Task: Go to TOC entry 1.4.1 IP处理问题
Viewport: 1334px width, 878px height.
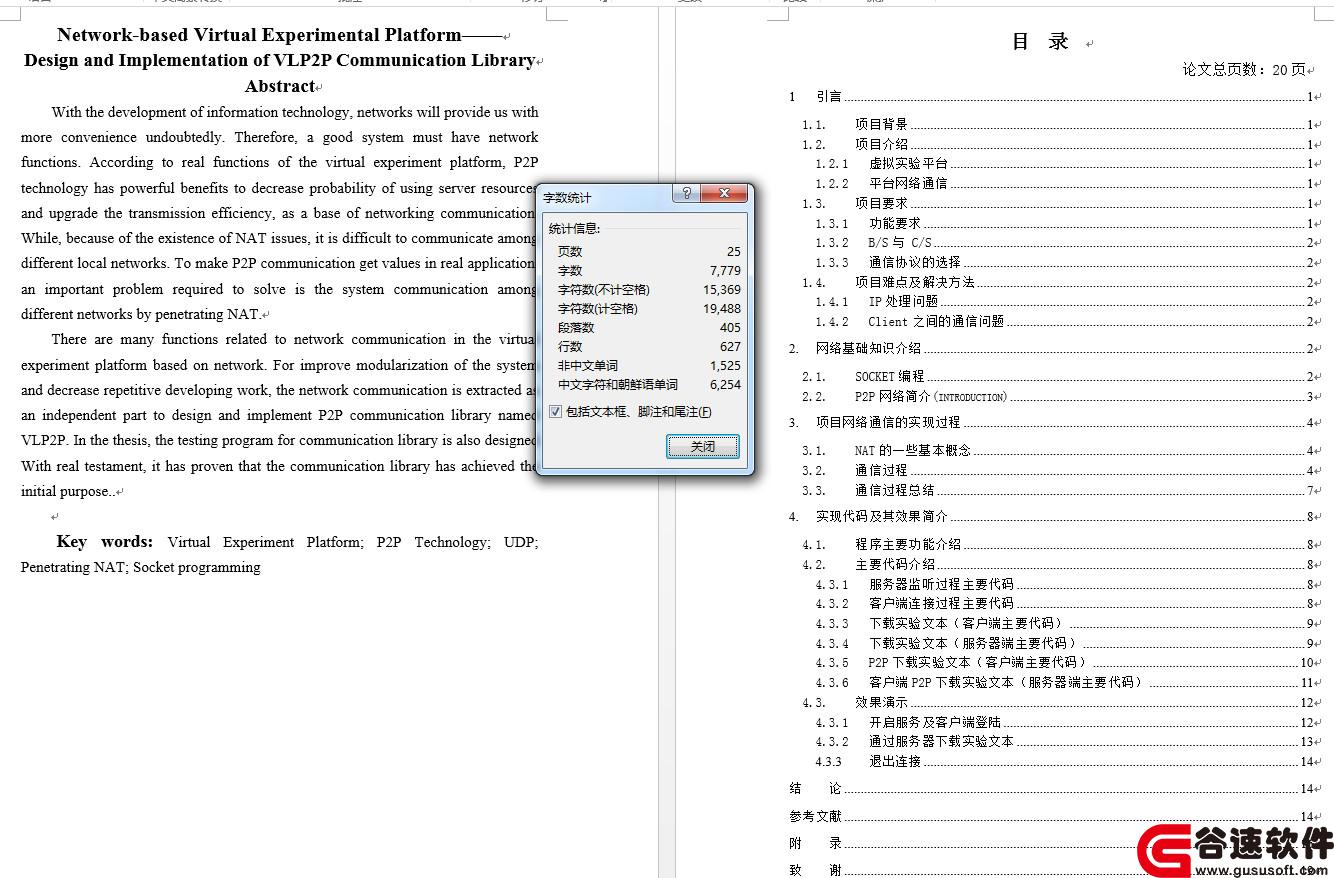Action: (x=1064, y=301)
